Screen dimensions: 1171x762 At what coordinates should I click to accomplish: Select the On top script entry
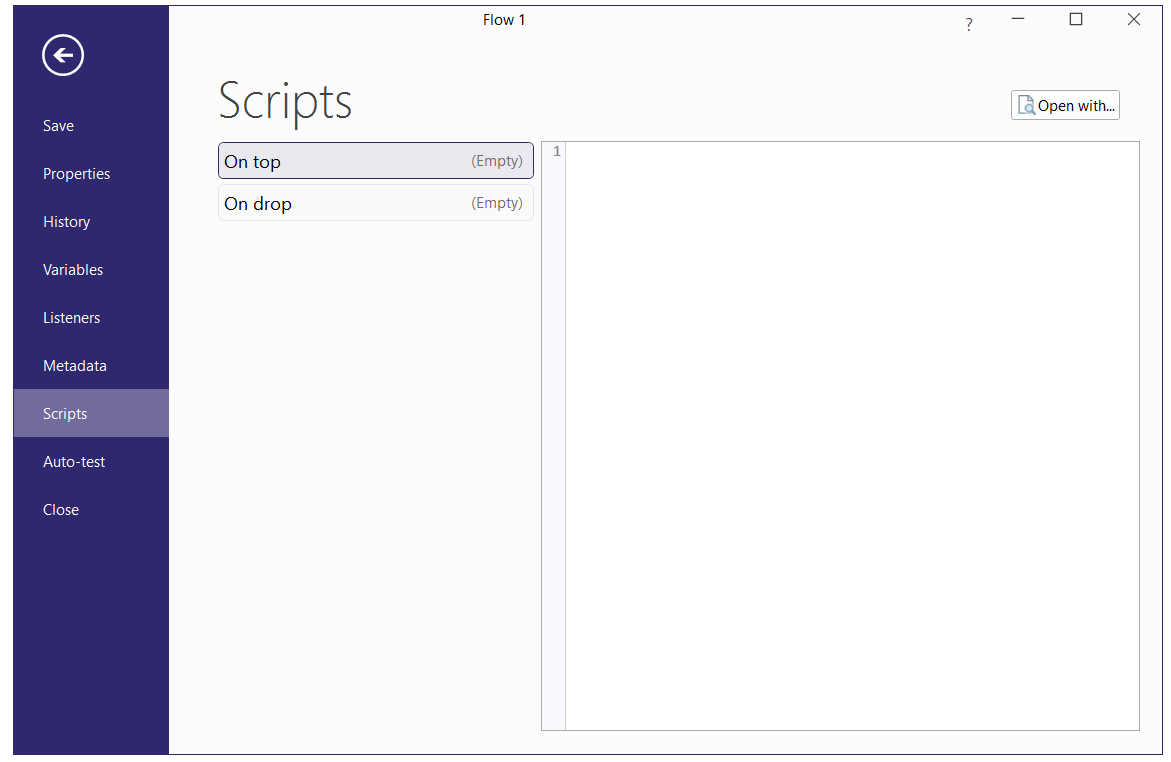click(330, 160)
